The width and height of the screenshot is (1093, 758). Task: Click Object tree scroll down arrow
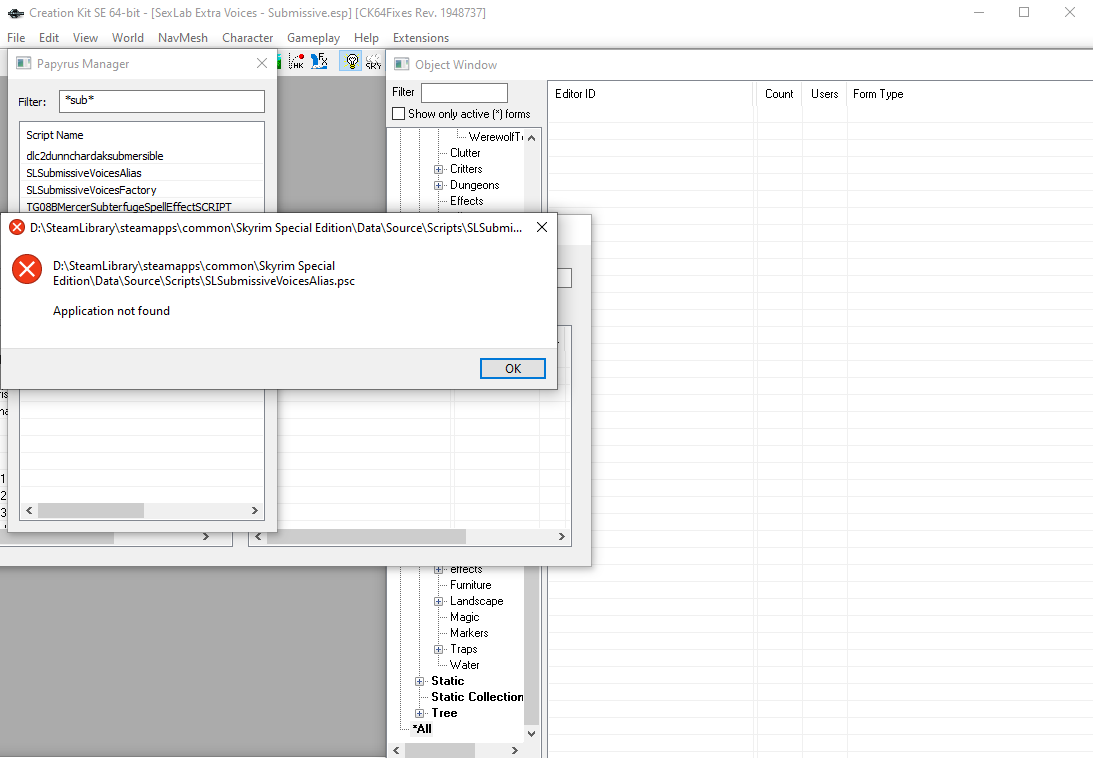pyautogui.click(x=532, y=734)
